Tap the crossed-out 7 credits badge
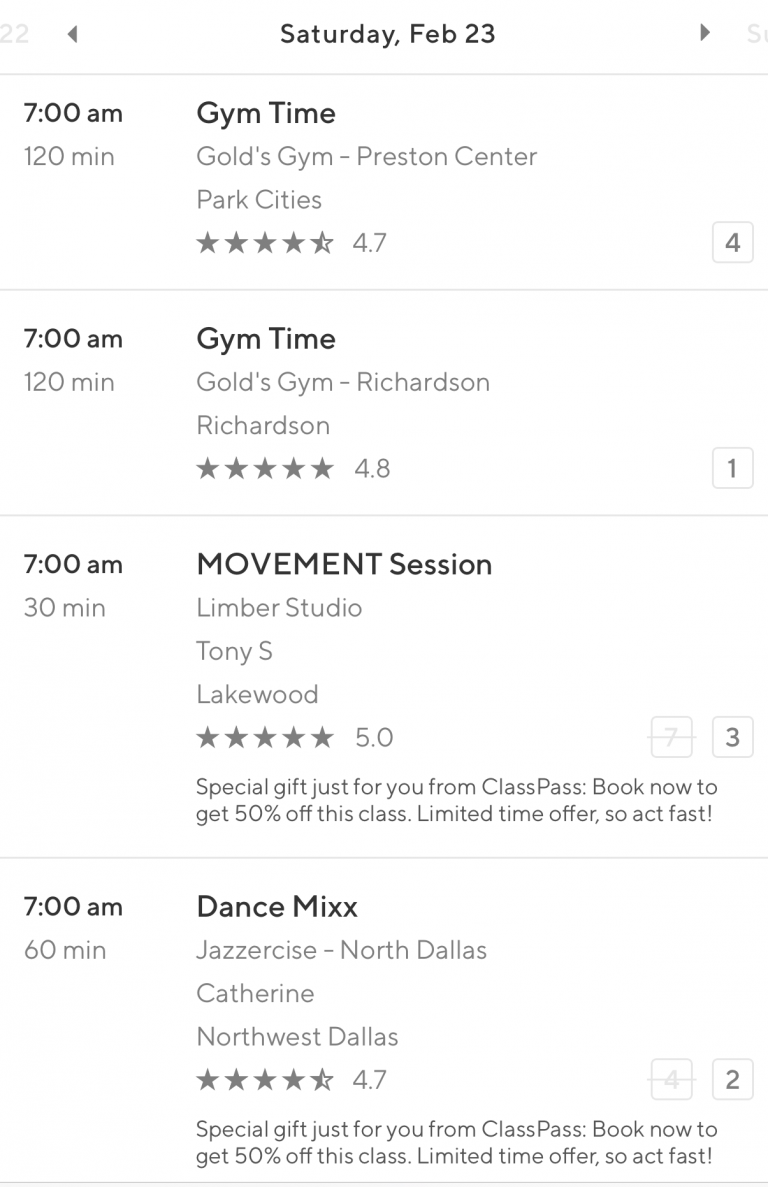768x1187 pixels. [x=671, y=738]
